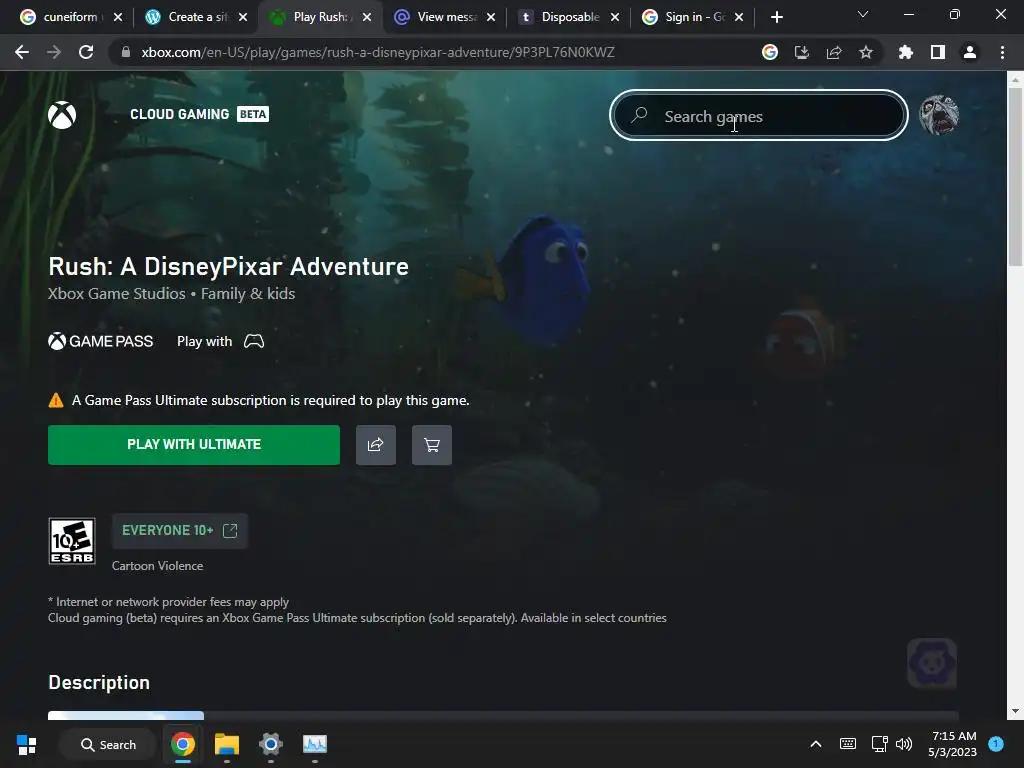Click the CLOUD GAMING label
Screen dimensions: 1024x768
pyautogui.click(x=180, y=114)
